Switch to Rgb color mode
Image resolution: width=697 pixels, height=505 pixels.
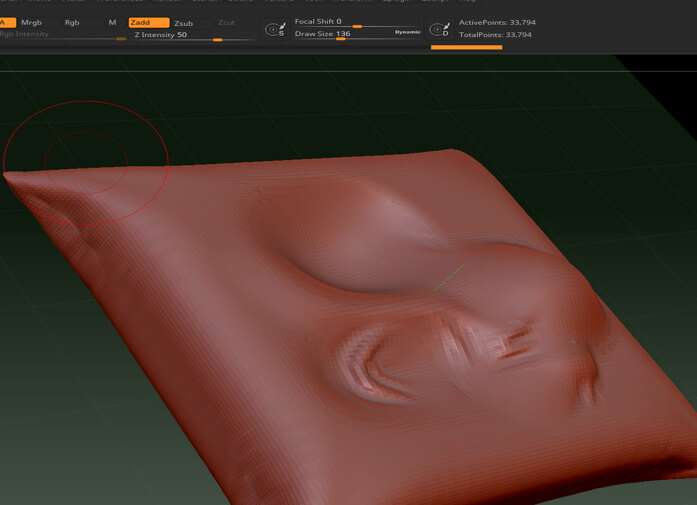click(x=72, y=22)
